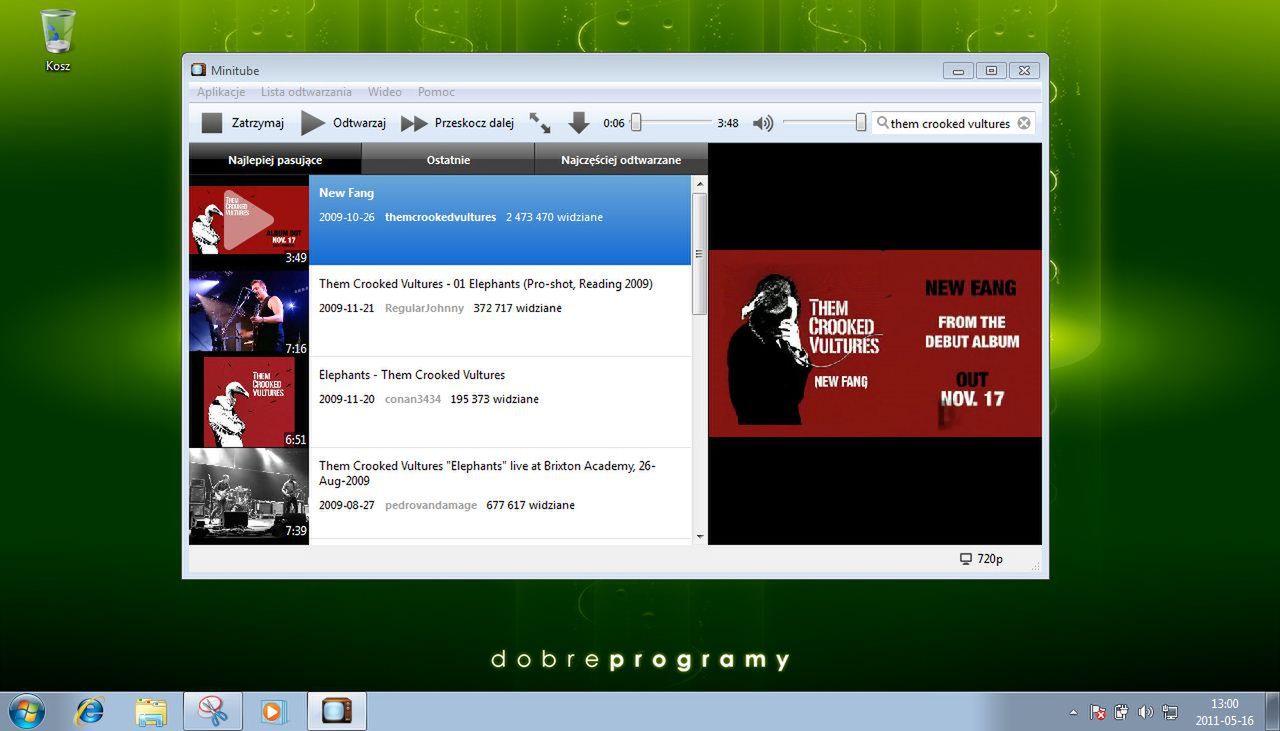Viewport: 1280px width, 731px height.
Task: Click the pedrovandamage author link
Action: click(431, 505)
